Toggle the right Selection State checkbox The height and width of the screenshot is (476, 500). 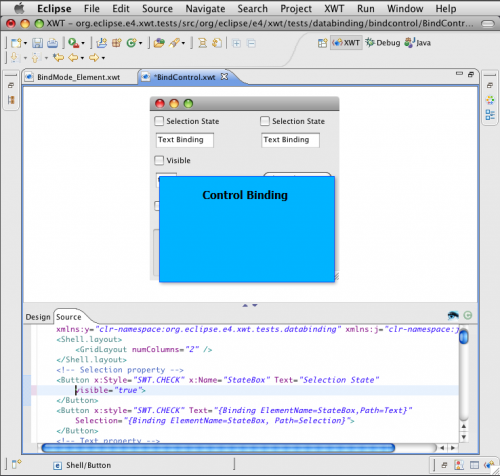click(265, 121)
